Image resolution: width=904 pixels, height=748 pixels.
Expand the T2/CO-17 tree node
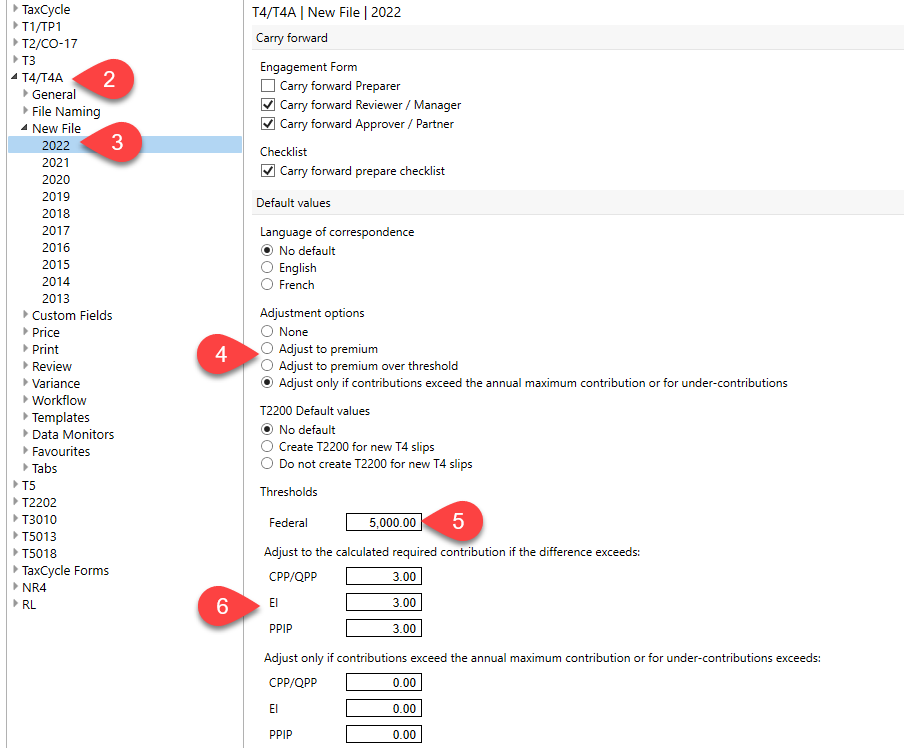16,43
